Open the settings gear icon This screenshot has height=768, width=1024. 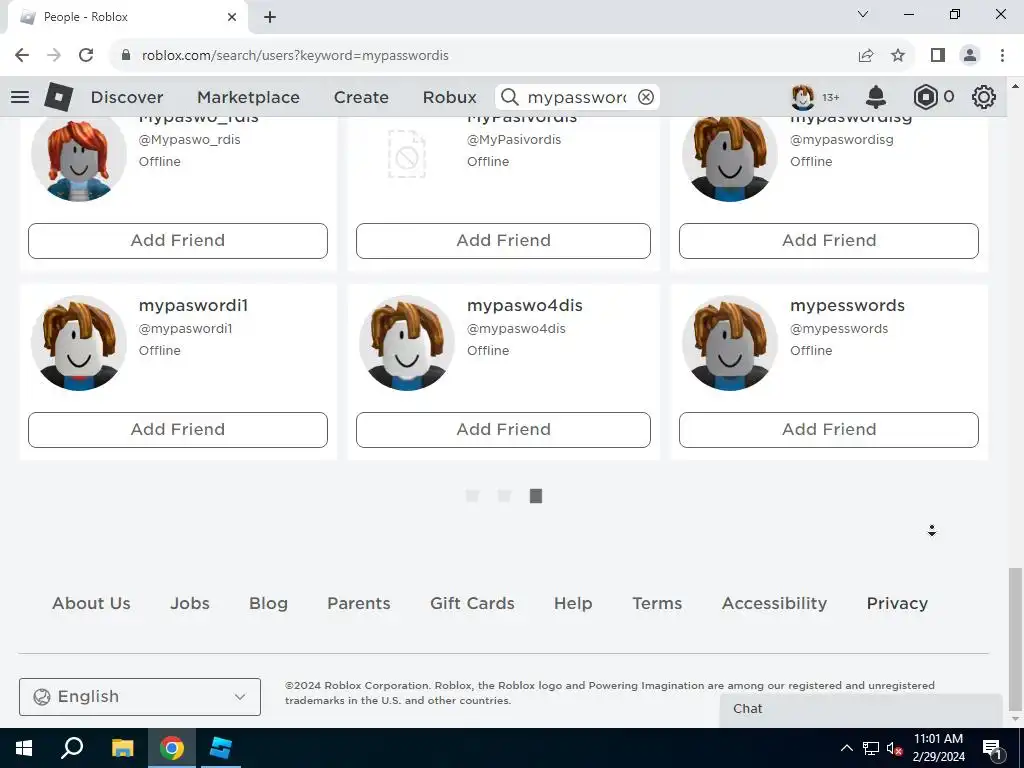click(984, 97)
